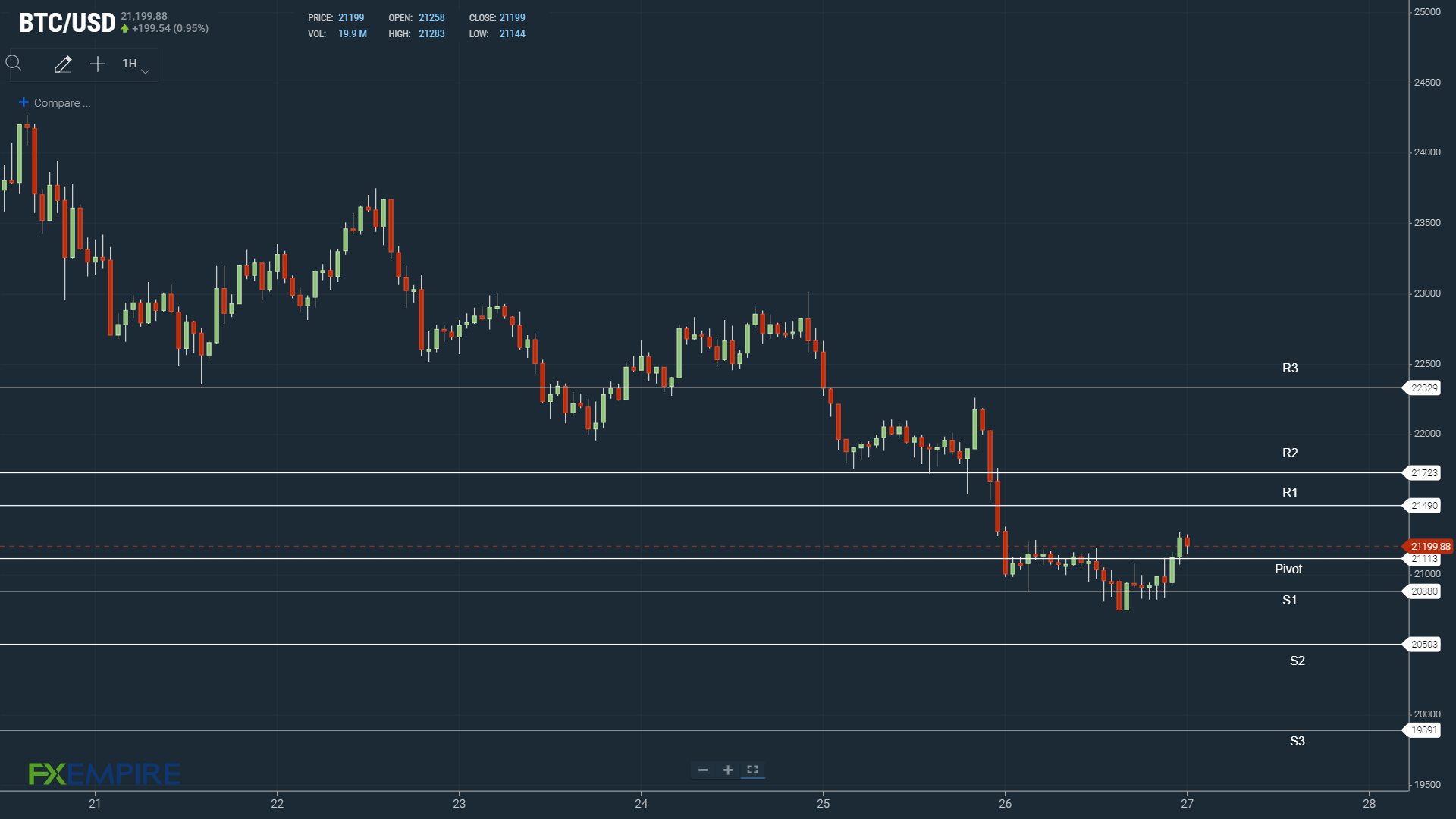Select the S2 support label

tap(1298, 661)
